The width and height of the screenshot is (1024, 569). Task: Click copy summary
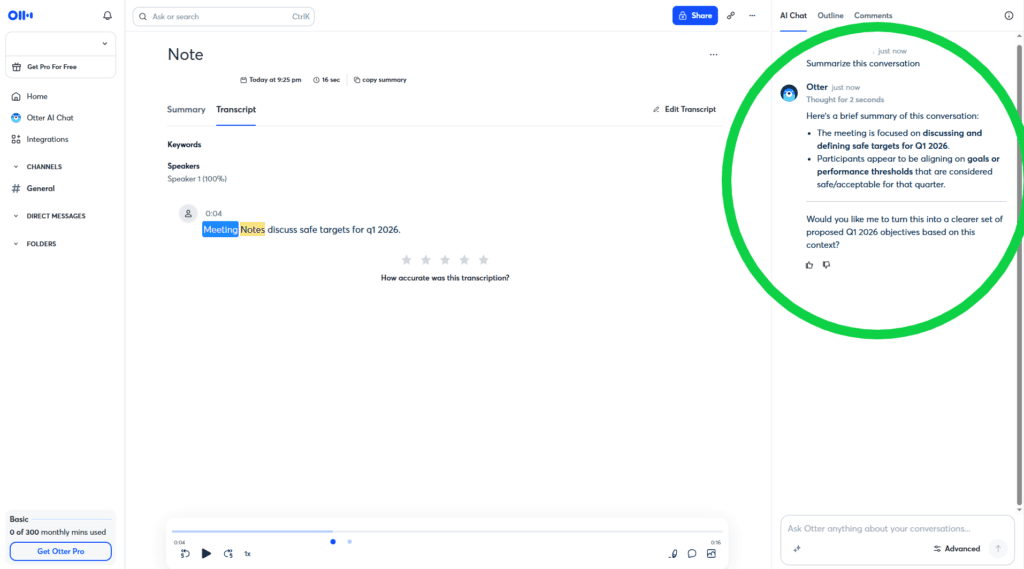pos(380,80)
